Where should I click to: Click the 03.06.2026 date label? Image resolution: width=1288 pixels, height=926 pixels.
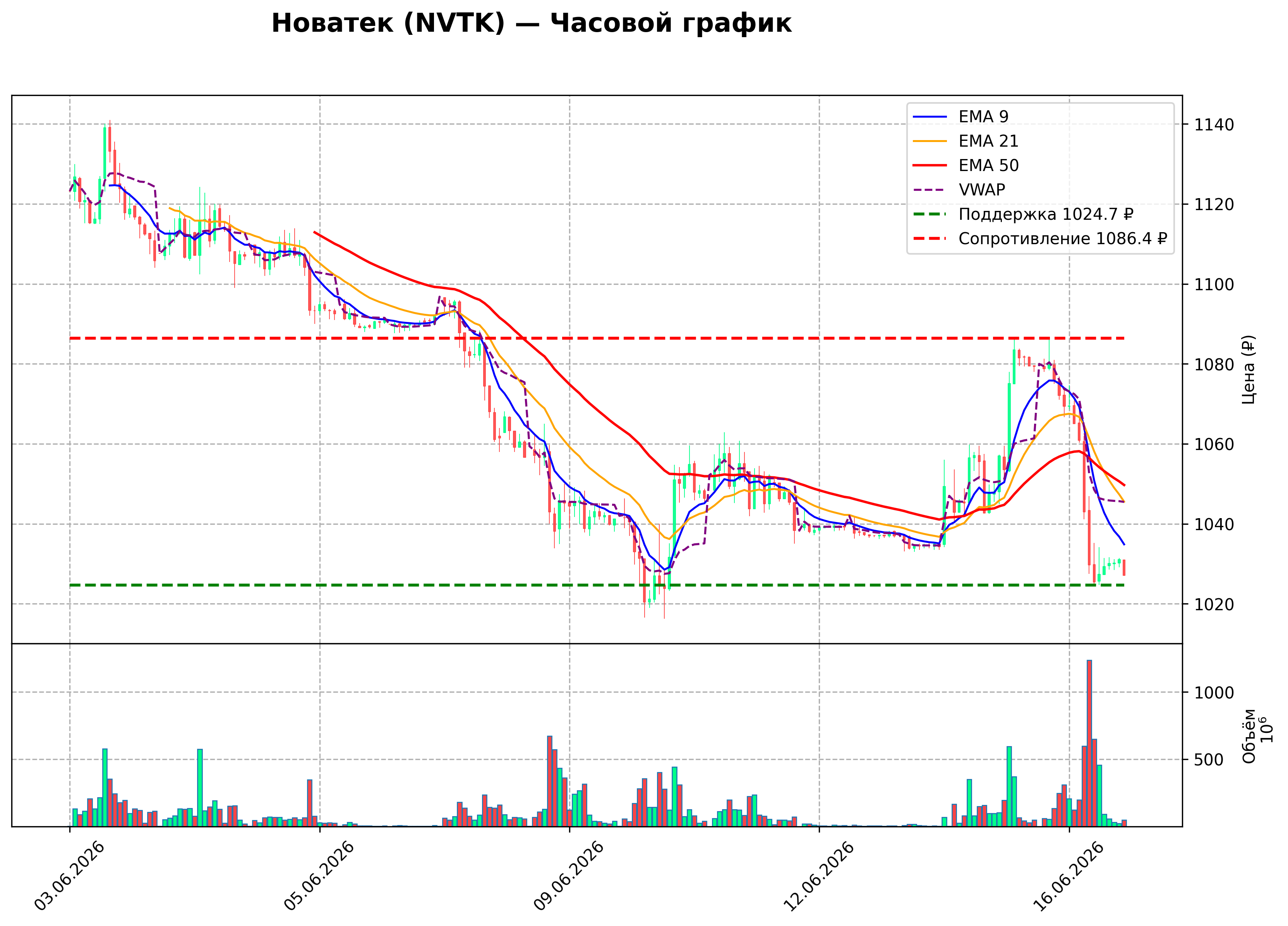point(69,876)
